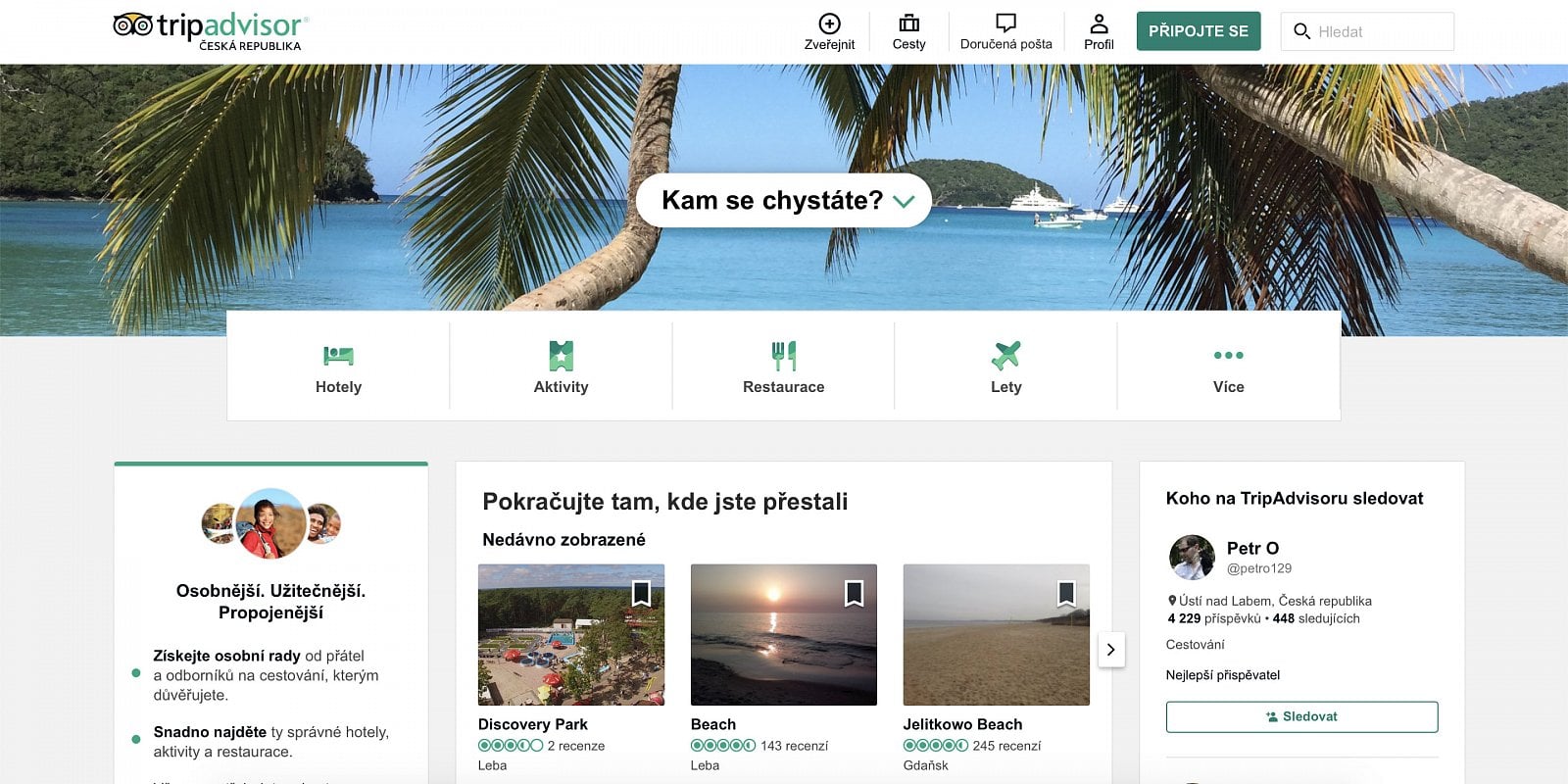Click the @petro129 username
1568x784 pixels.
[1259, 568]
